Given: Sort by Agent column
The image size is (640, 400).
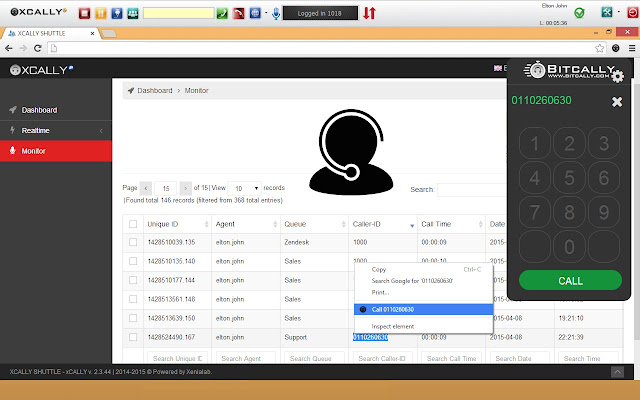Looking at the screenshot, I should (246, 224).
